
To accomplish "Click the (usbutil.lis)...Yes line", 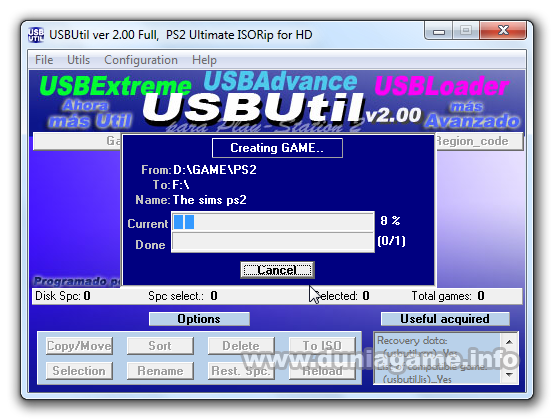I will (x=417, y=379).
